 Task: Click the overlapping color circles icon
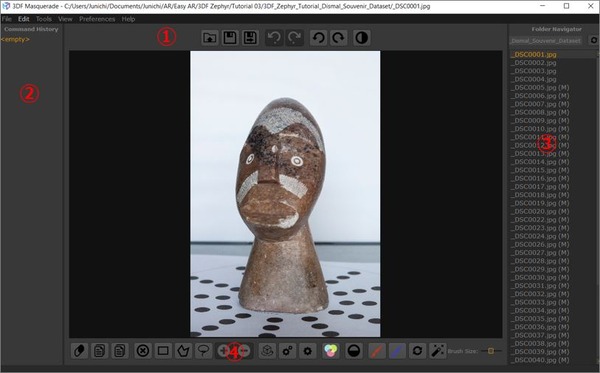pyautogui.click(x=331, y=350)
